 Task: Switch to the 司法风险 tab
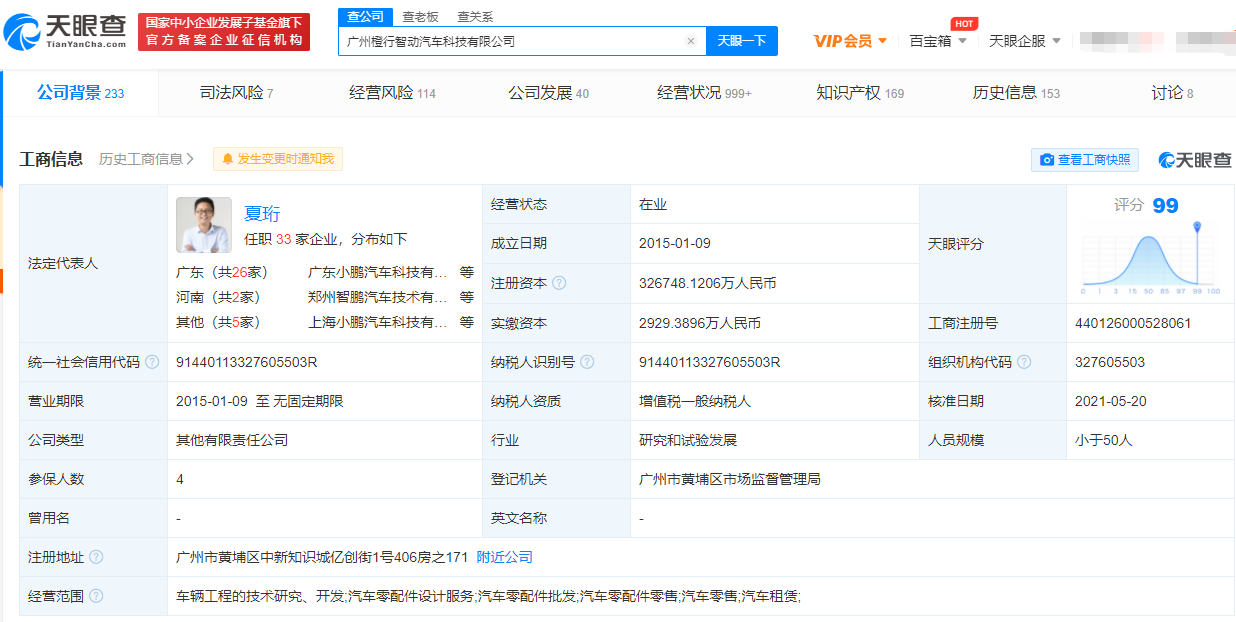click(236, 93)
